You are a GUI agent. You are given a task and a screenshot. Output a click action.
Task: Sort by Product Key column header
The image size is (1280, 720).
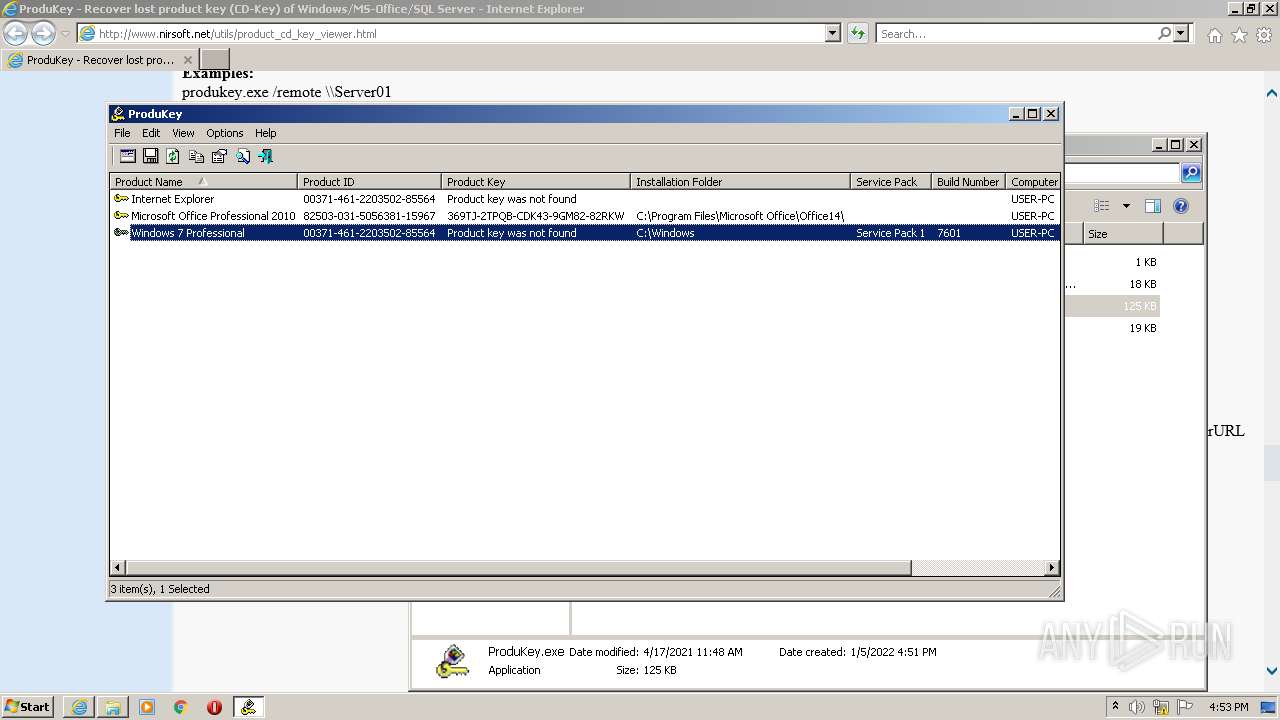coord(536,182)
